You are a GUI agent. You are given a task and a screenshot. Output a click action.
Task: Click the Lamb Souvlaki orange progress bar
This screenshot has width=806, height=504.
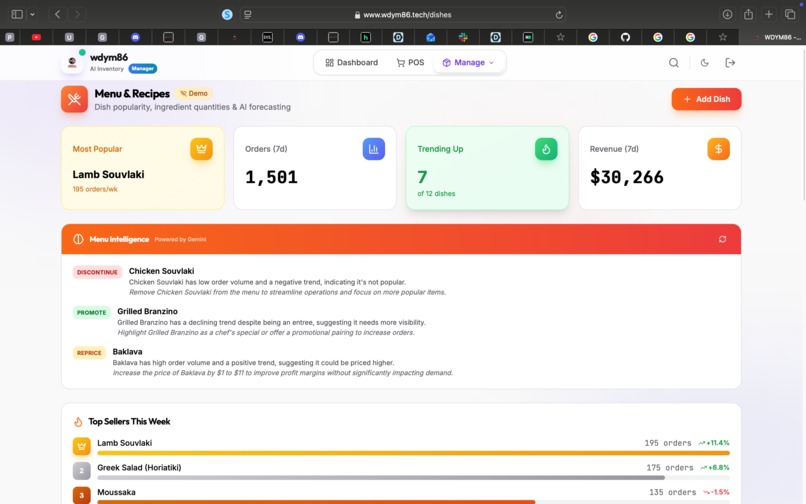[413, 453]
